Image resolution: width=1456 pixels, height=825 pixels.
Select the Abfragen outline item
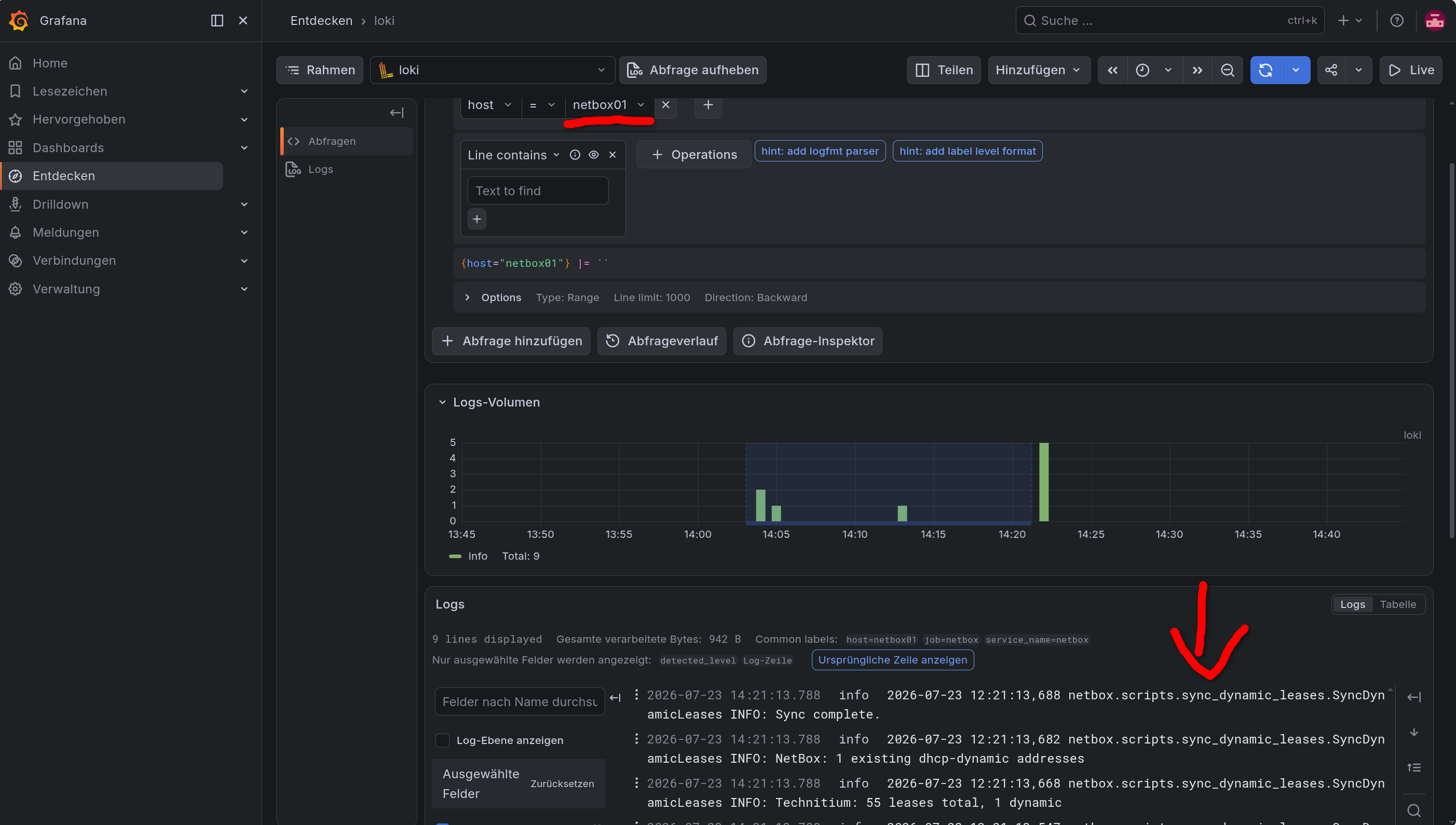point(347,141)
